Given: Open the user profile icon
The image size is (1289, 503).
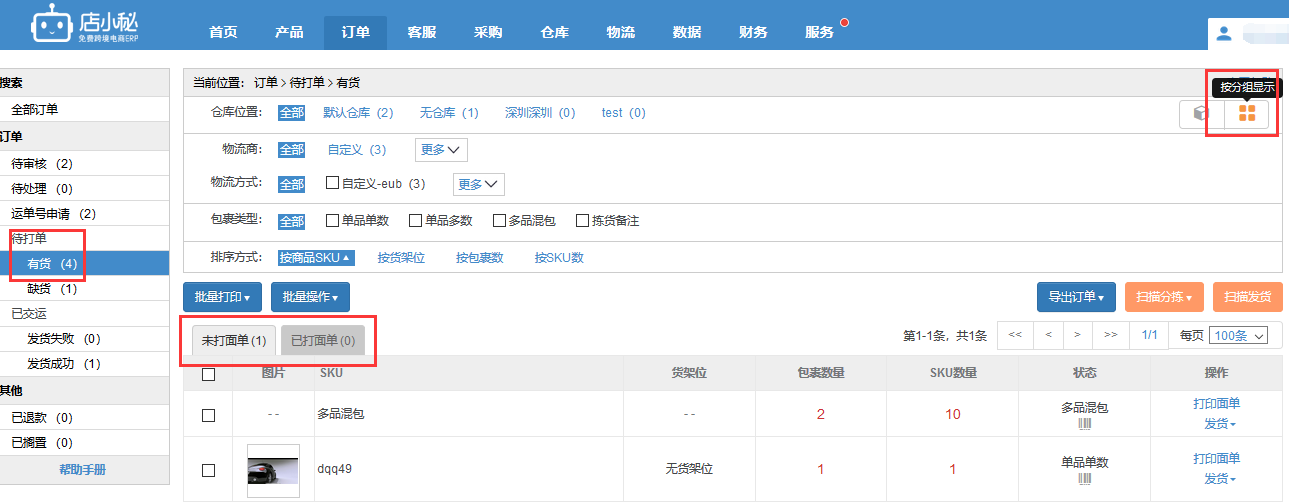Looking at the screenshot, I should pos(1223,34).
